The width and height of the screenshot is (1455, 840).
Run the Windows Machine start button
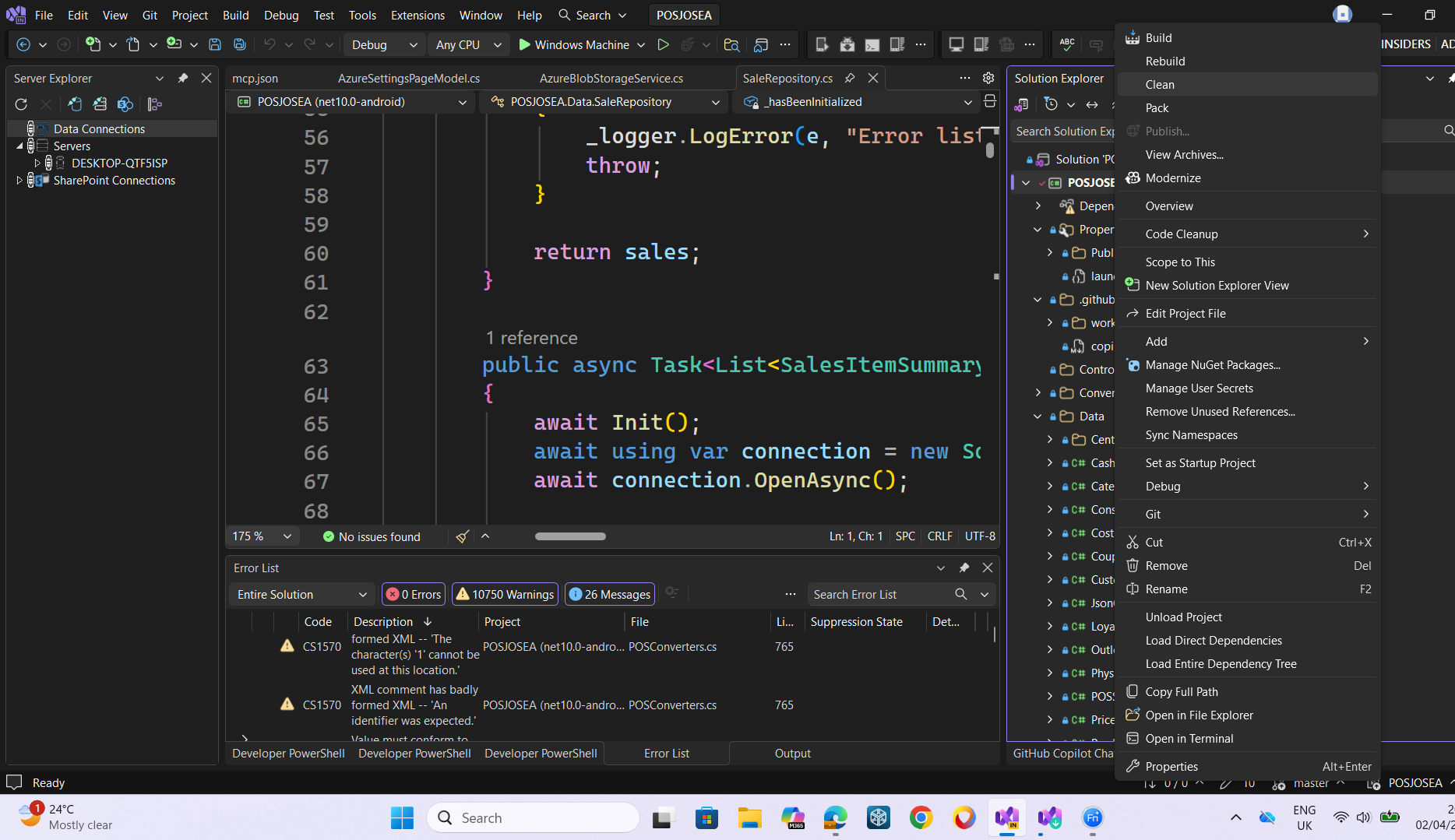coord(573,44)
